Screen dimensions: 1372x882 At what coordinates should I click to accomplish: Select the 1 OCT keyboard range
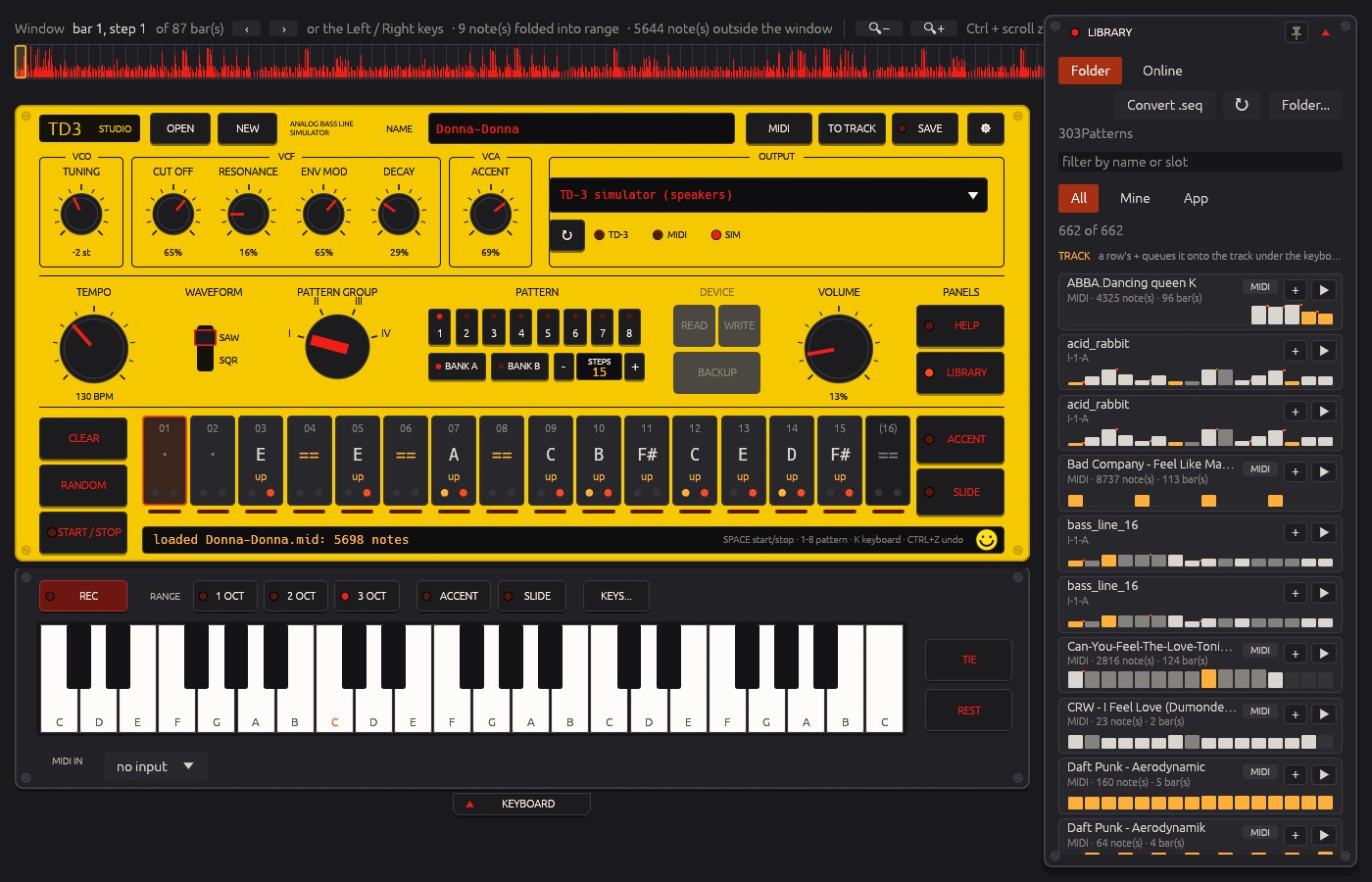(224, 596)
